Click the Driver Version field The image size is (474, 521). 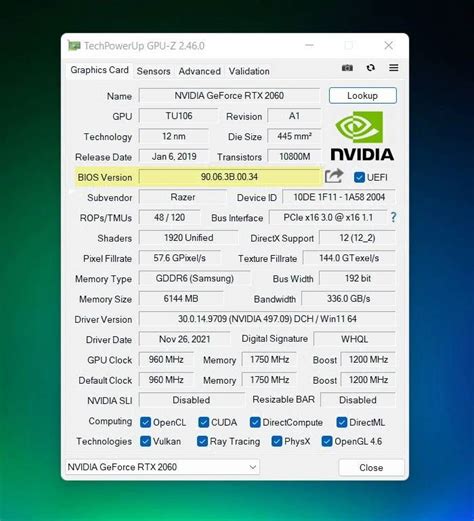[x=267, y=319]
